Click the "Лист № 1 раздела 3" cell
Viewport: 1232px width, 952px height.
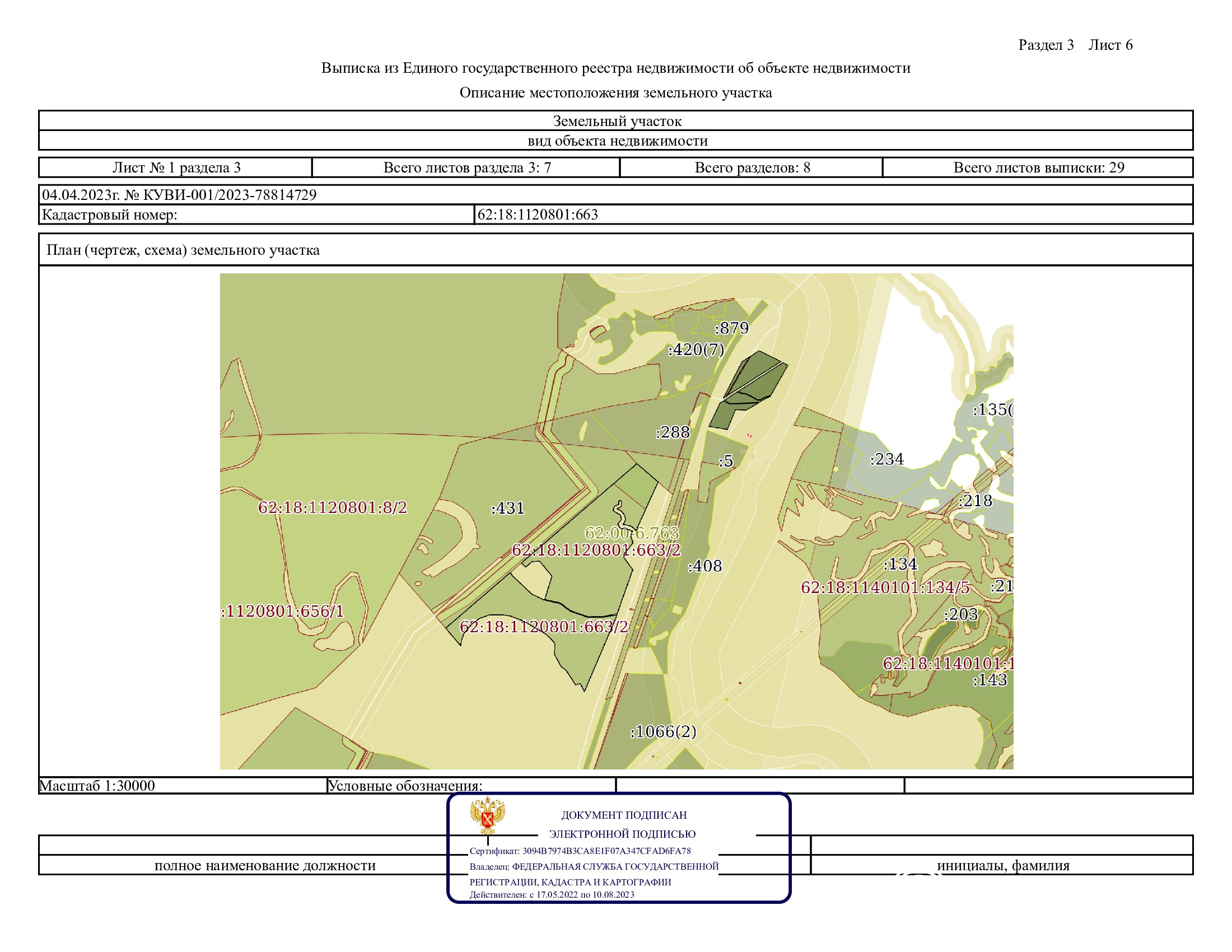point(176,167)
